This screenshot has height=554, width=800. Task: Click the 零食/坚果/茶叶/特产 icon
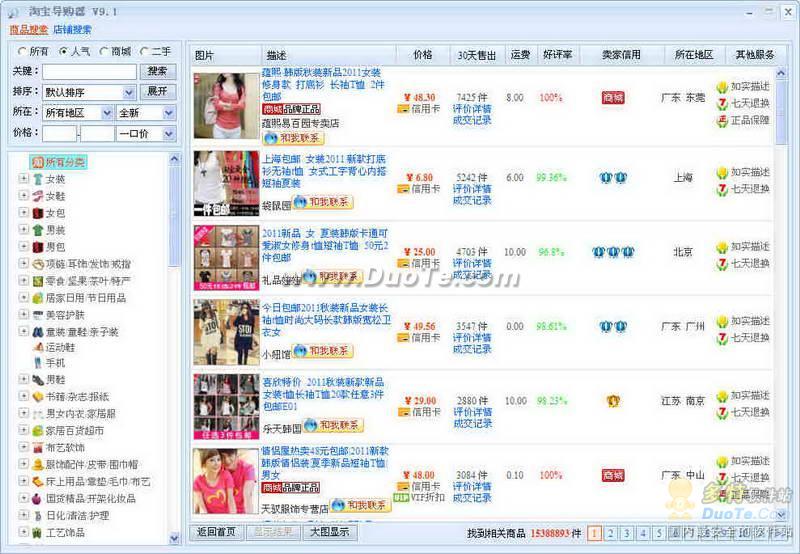point(38,281)
